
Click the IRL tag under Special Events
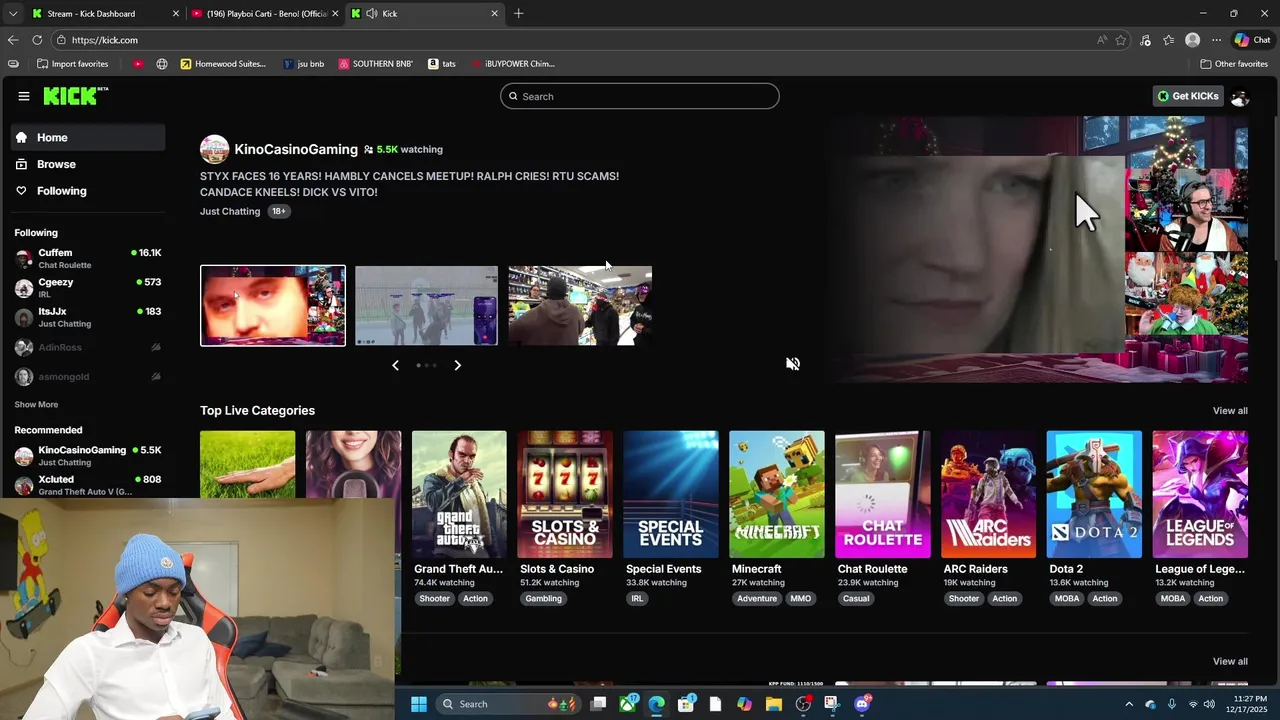pyautogui.click(x=637, y=599)
